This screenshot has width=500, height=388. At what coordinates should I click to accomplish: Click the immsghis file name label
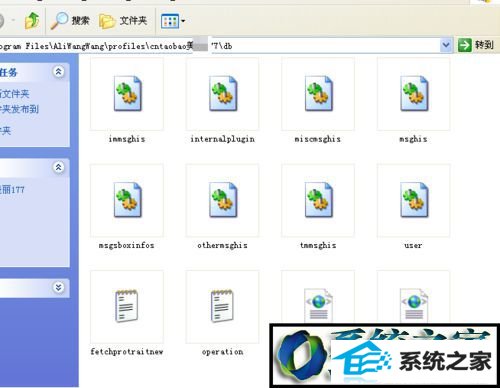[x=127, y=139]
